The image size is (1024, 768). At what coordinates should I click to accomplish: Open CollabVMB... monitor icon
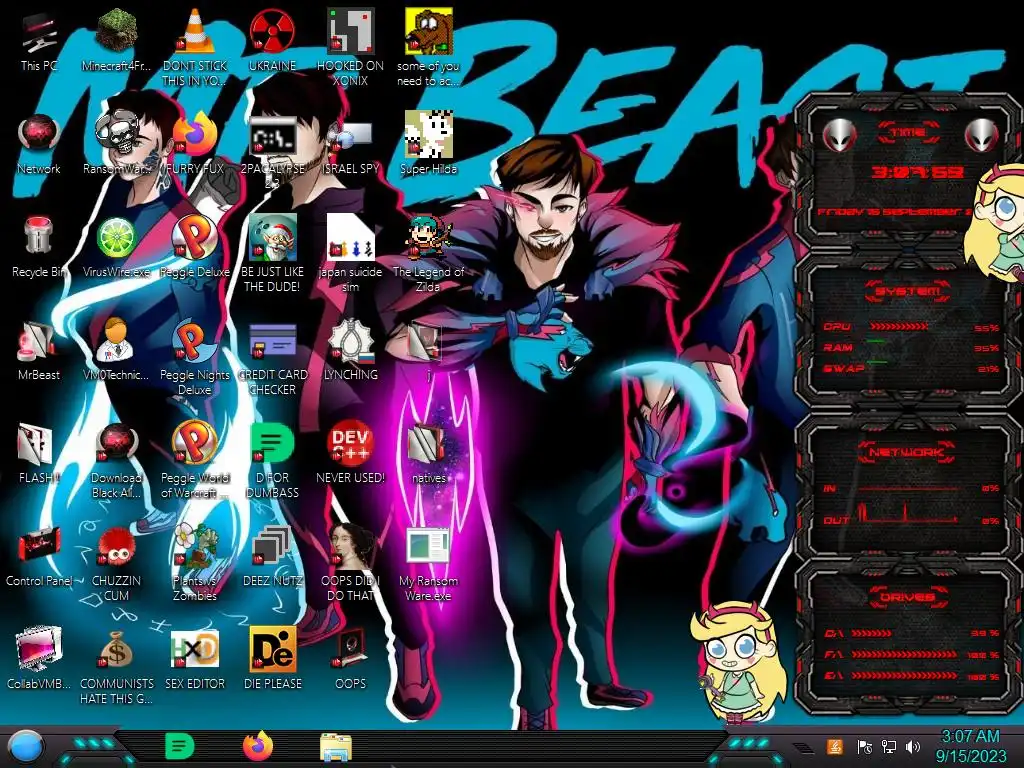click(39, 649)
